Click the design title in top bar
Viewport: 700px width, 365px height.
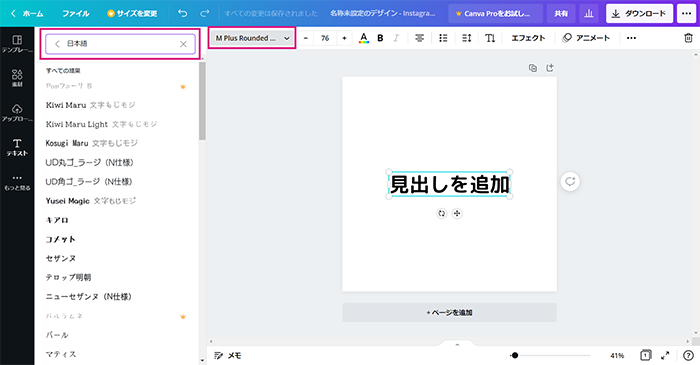pos(383,13)
